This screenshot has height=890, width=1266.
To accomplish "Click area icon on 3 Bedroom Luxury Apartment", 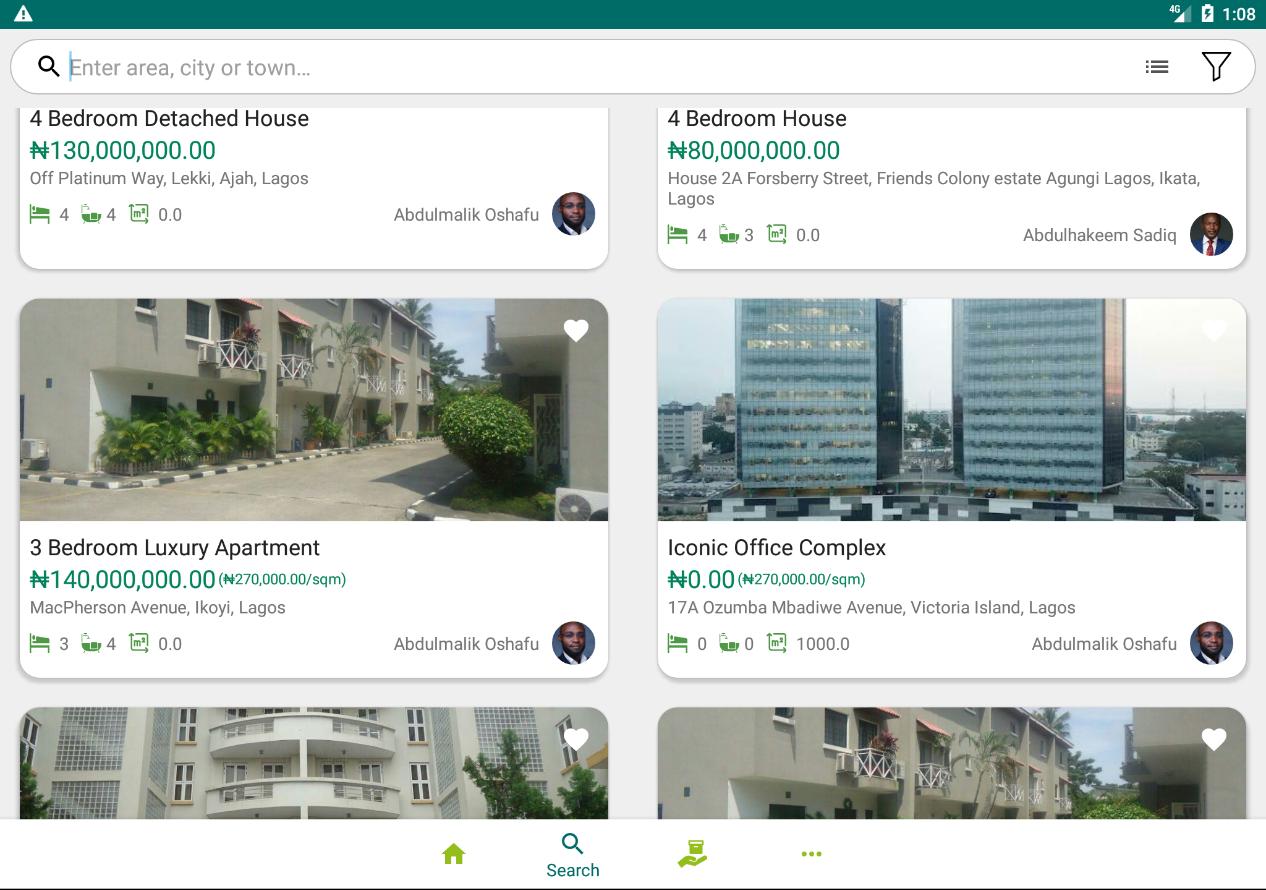I will [x=139, y=643].
